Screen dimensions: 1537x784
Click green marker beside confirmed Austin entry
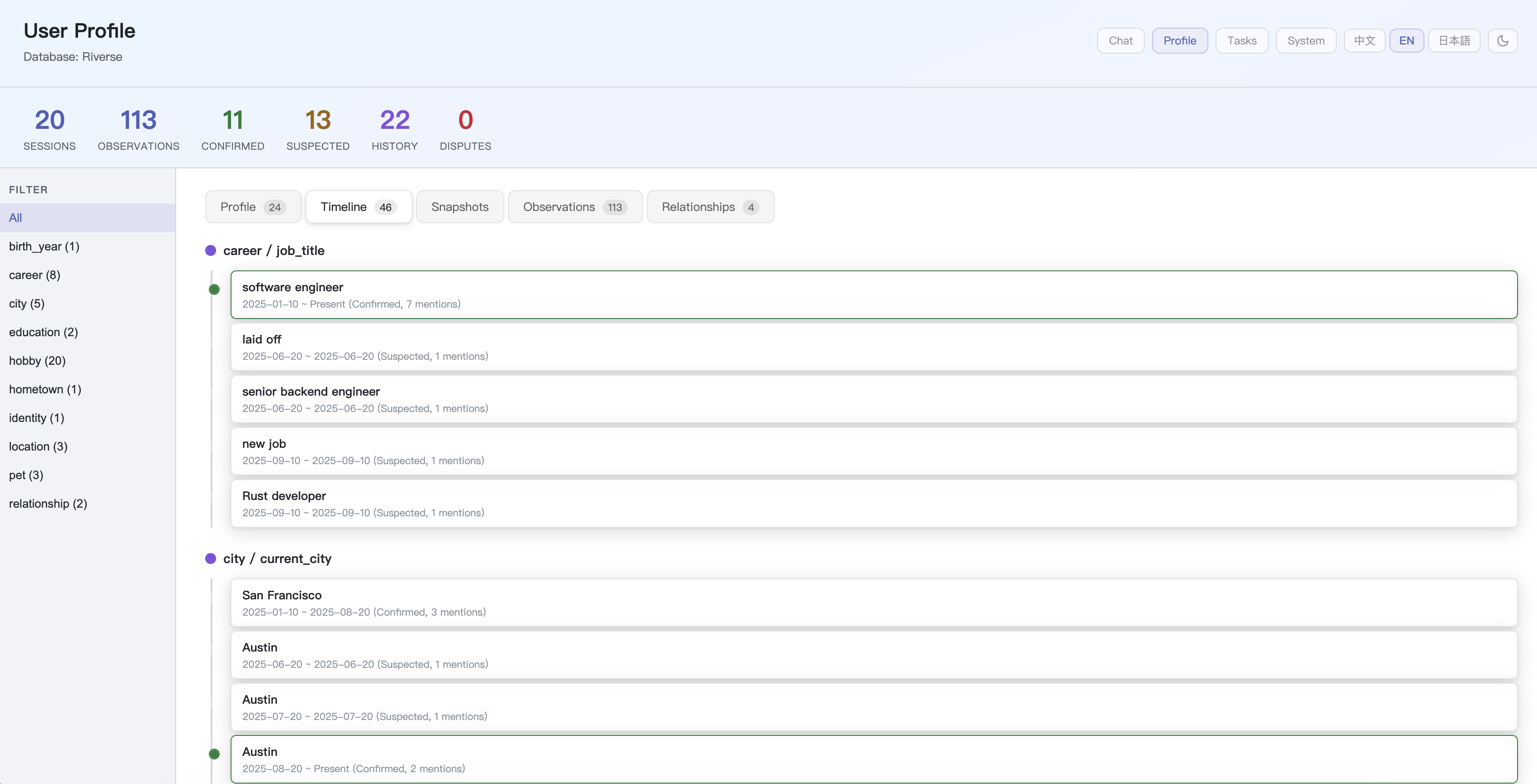(x=214, y=754)
